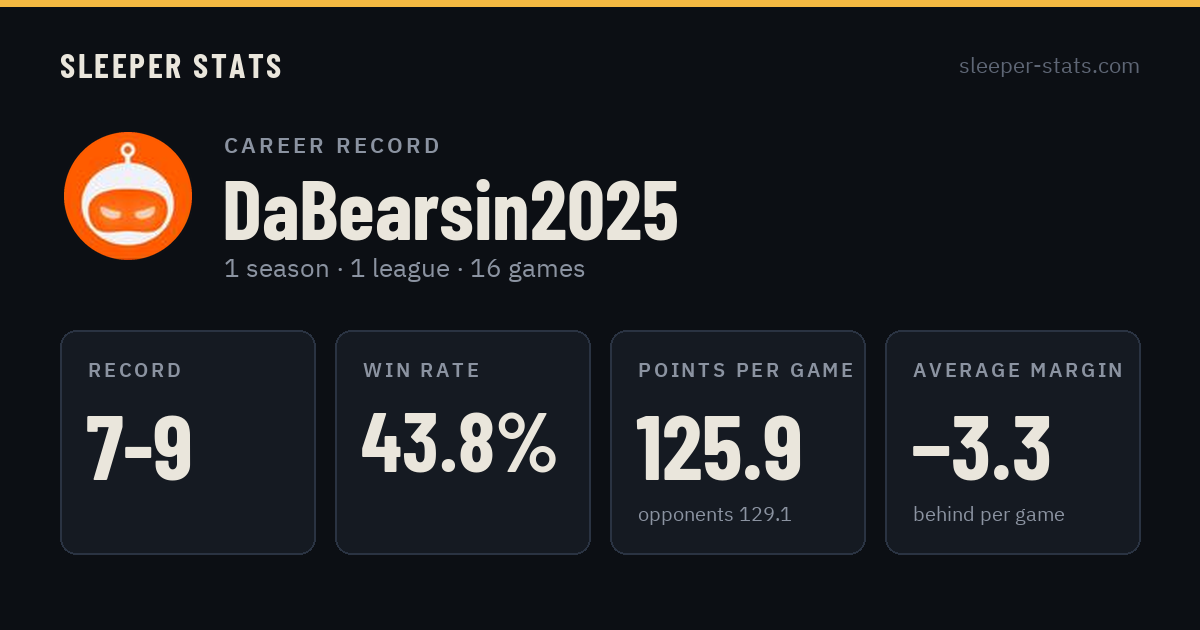Click the AVERAGE MARGIN card heading
This screenshot has height=630, width=1200.
tap(1018, 371)
